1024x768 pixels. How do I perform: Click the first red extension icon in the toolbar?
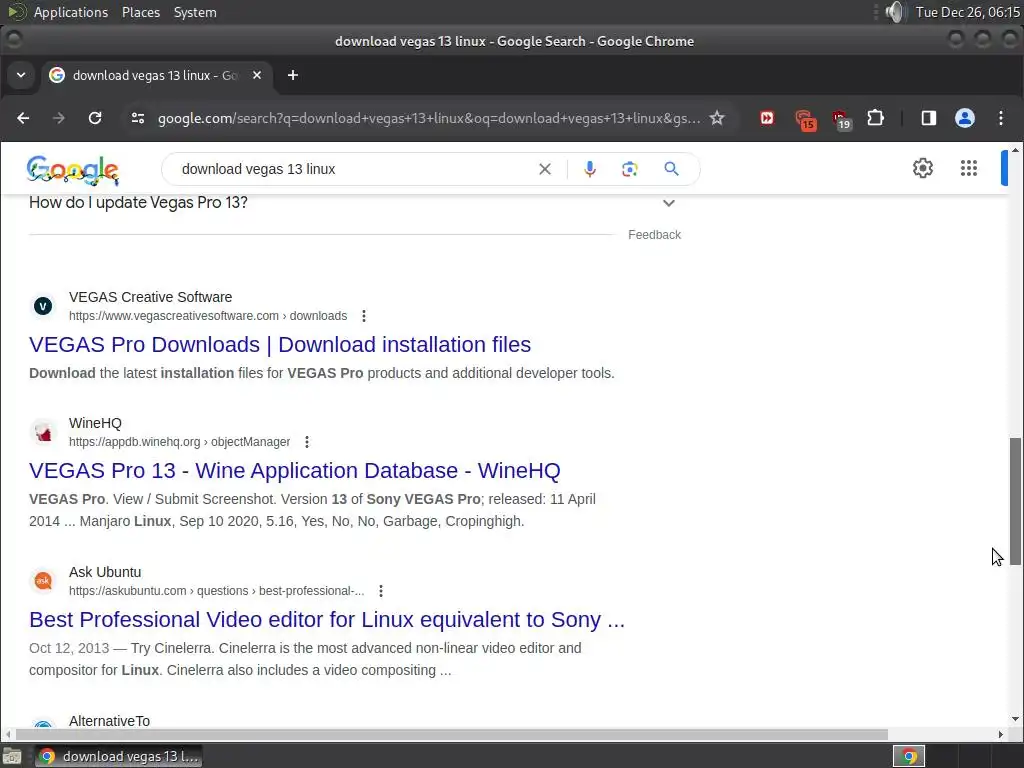click(767, 118)
